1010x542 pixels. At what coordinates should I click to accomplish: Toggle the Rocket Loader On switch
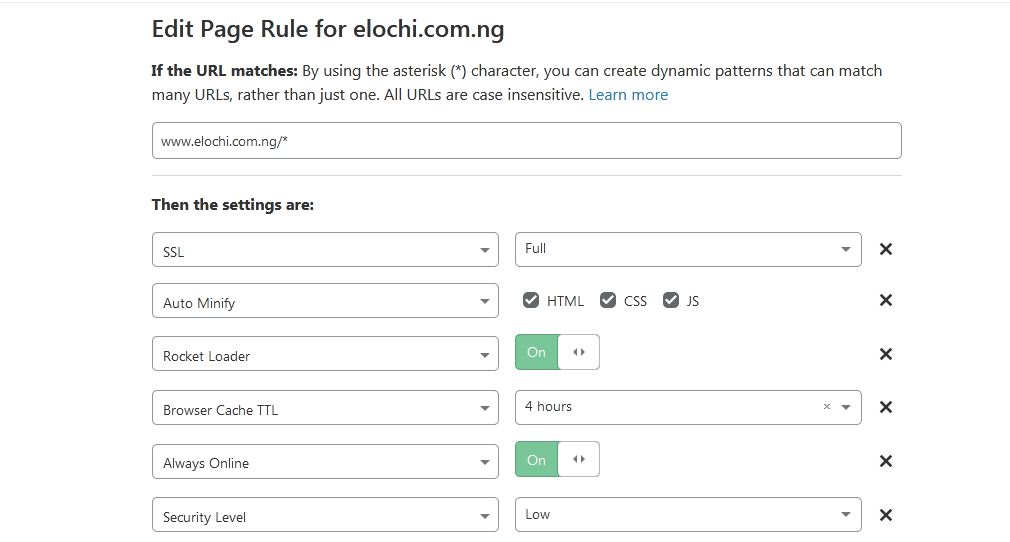point(557,352)
